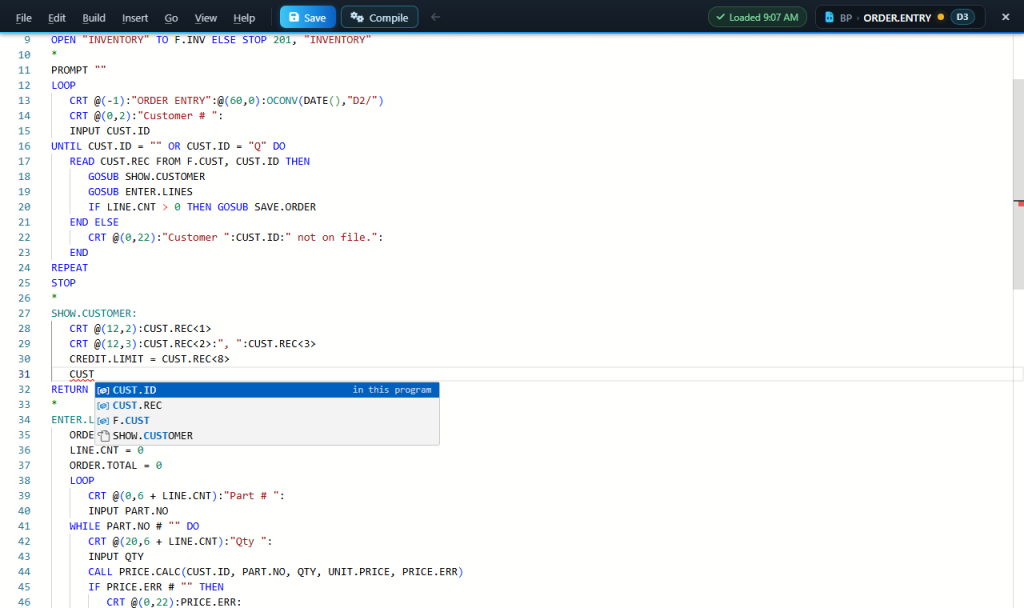The width and height of the screenshot is (1024, 608).
Task: Click IF PRICE.ERR on line 45
Action: click(125, 587)
